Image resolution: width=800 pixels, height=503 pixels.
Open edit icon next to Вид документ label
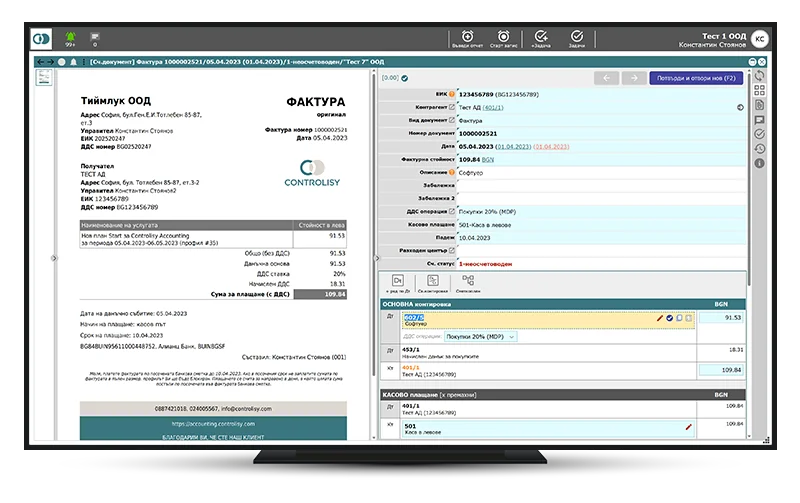(x=452, y=120)
